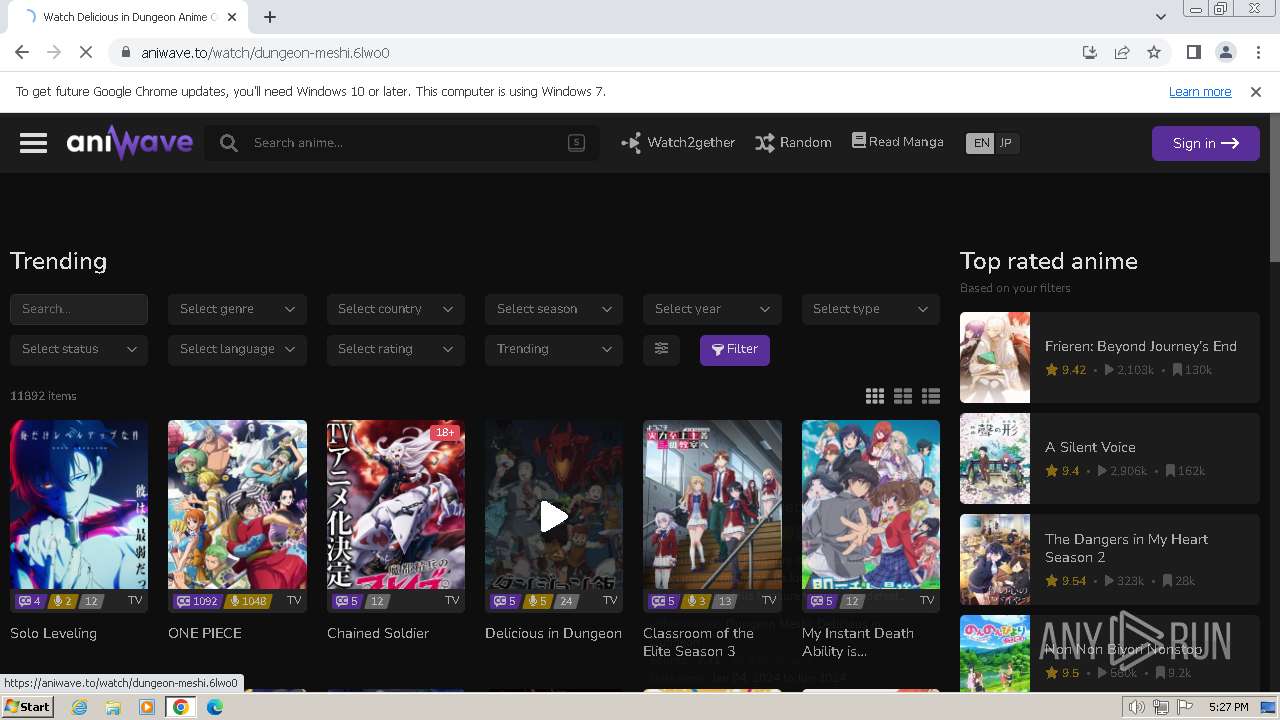Click Frieren thumbnail in top rated

(x=995, y=357)
